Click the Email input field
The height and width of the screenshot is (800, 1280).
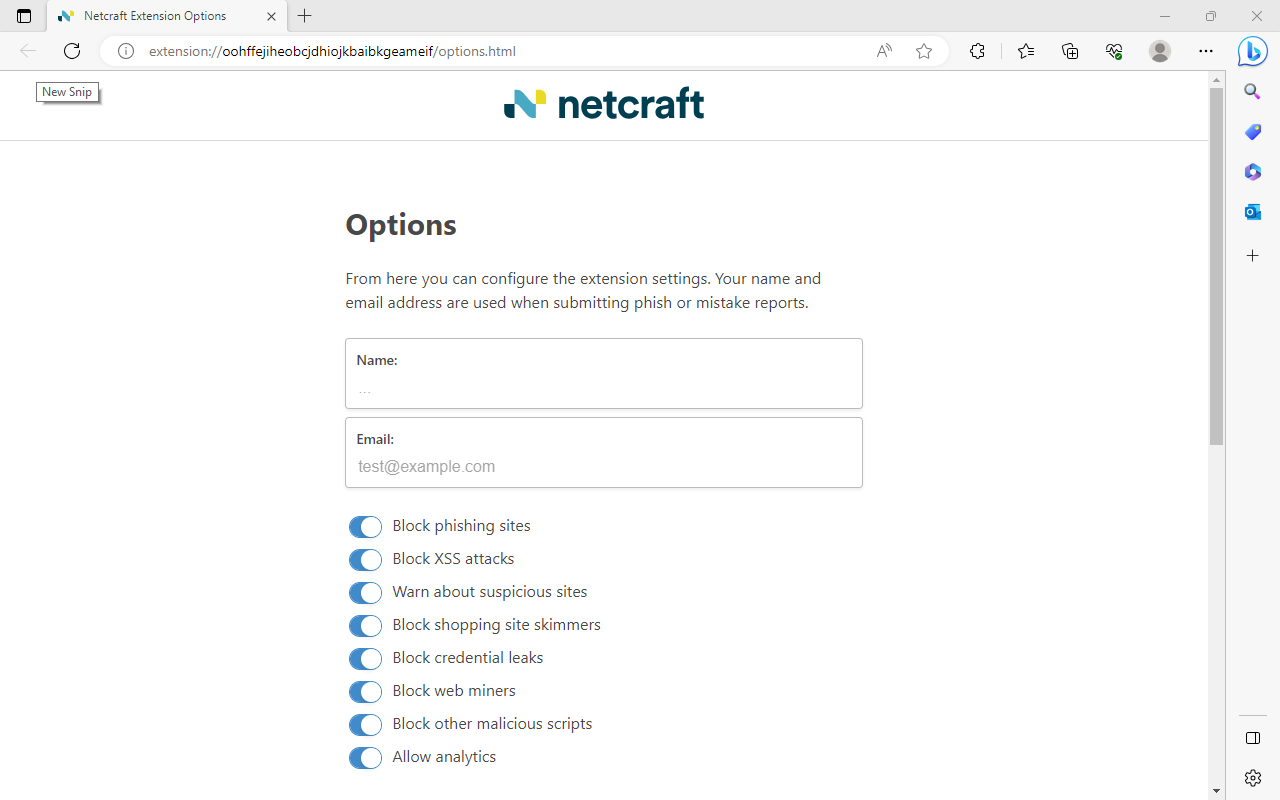(x=604, y=466)
